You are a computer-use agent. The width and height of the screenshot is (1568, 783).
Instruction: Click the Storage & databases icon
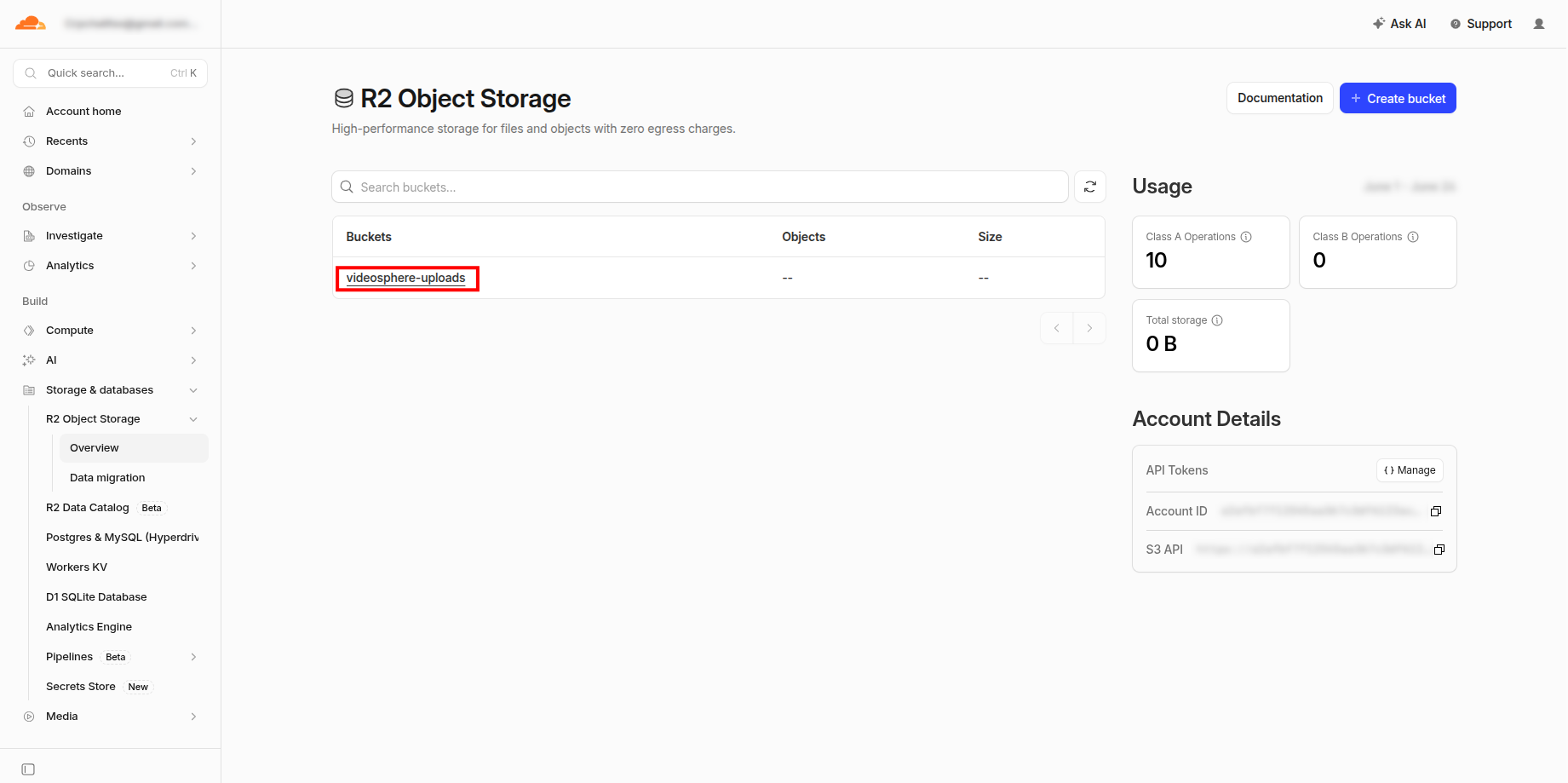pos(29,390)
